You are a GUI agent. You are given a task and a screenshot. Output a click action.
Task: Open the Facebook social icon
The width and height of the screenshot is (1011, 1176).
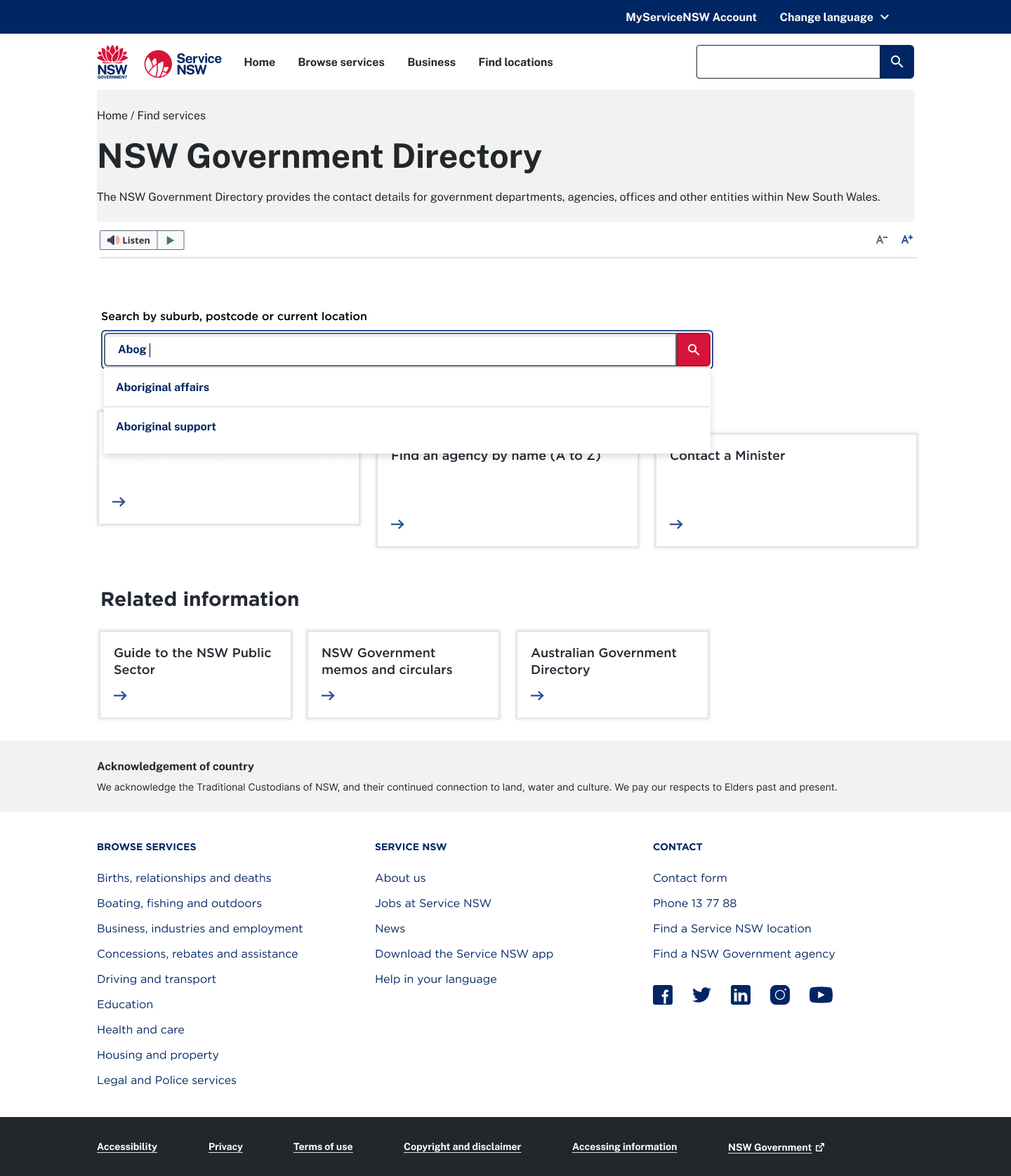tap(663, 995)
